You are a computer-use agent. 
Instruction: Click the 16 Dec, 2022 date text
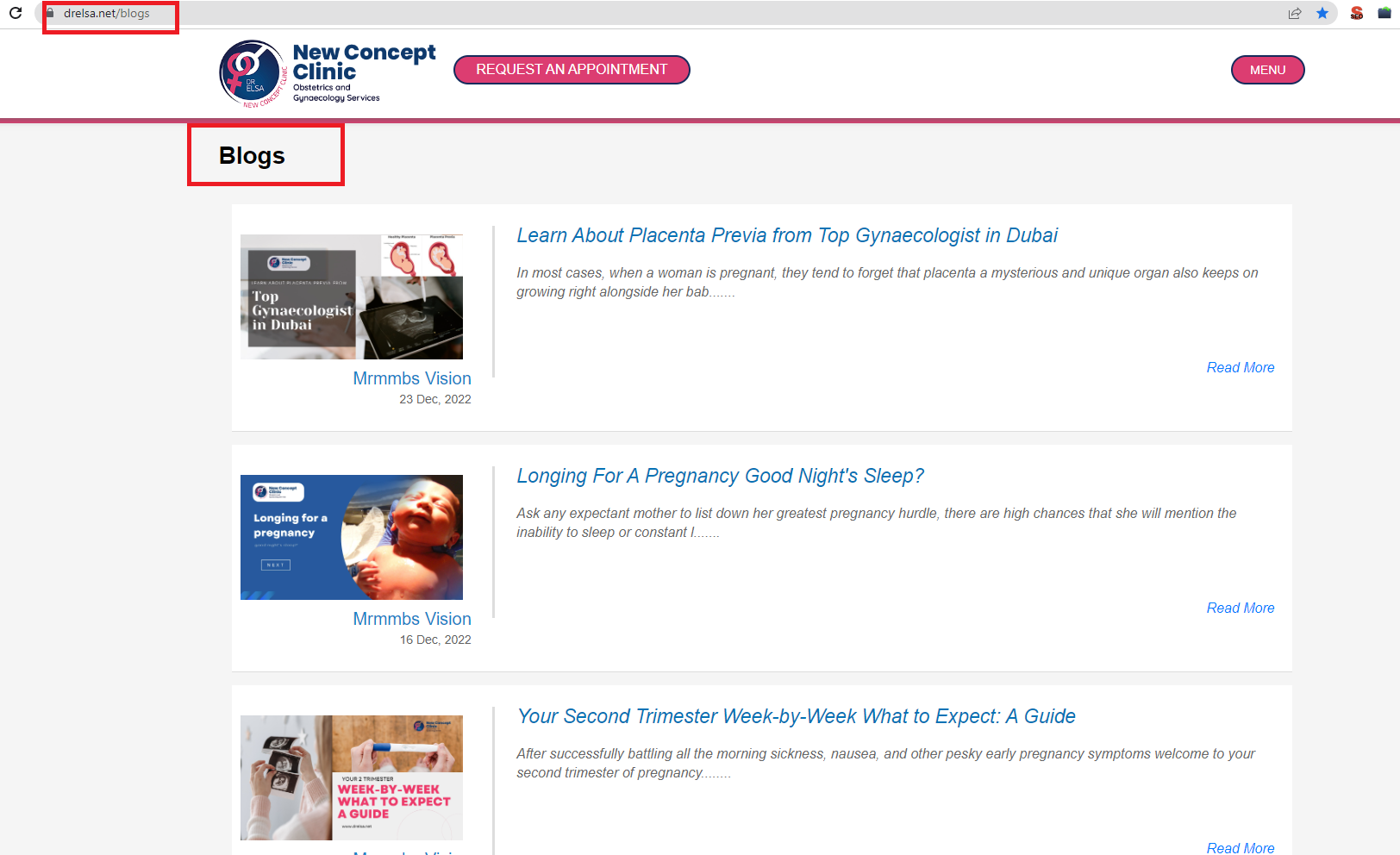(435, 640)
